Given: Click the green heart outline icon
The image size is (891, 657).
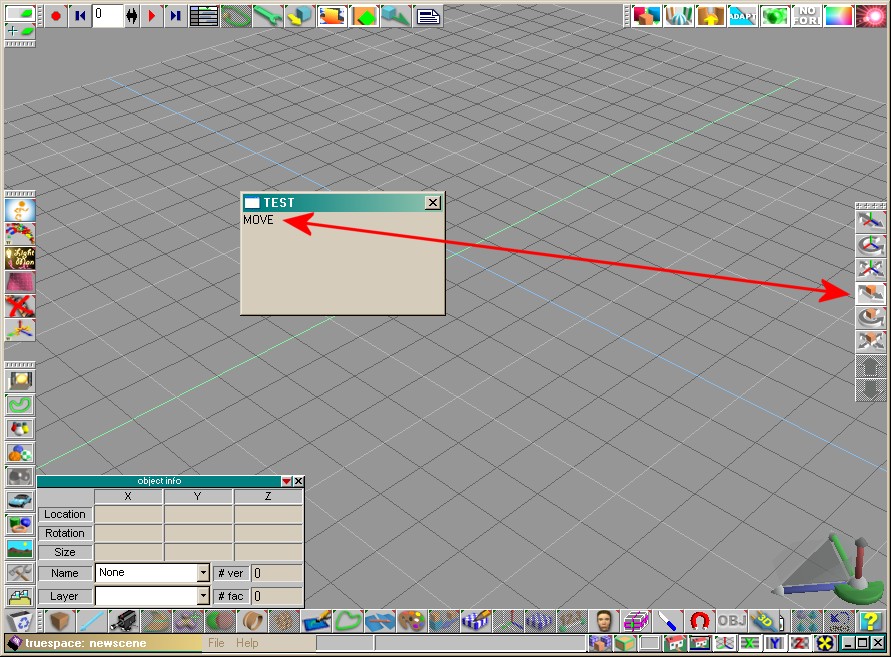Looking at the screenshot, I should pos(348,621).
